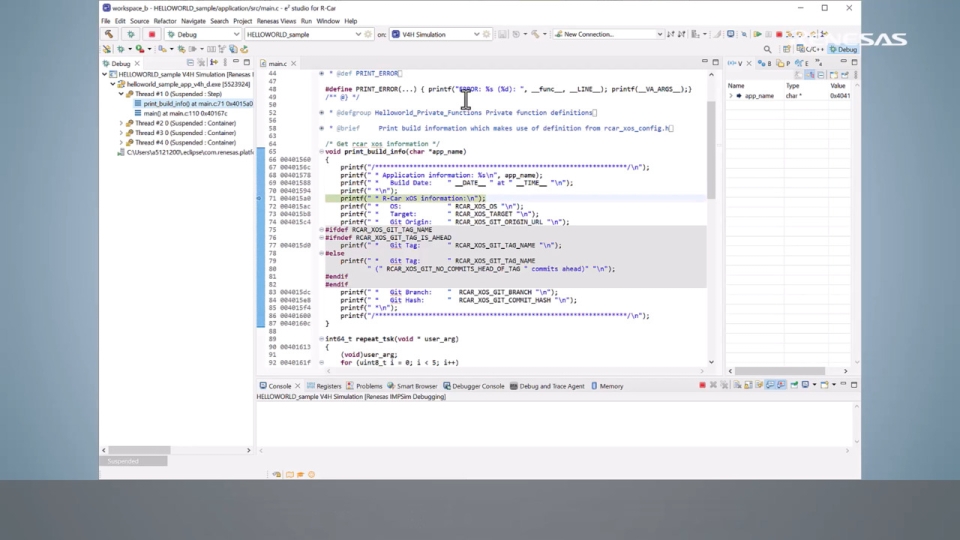Collapse HELLOWORLD_sample V4H Simulation tree node
960x540 pixels.
click(x=105, y=74)
